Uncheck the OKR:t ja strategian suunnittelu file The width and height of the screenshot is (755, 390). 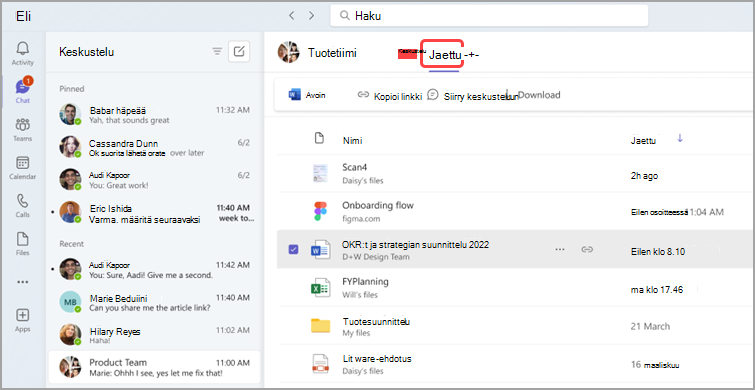[x=293, y=249]
